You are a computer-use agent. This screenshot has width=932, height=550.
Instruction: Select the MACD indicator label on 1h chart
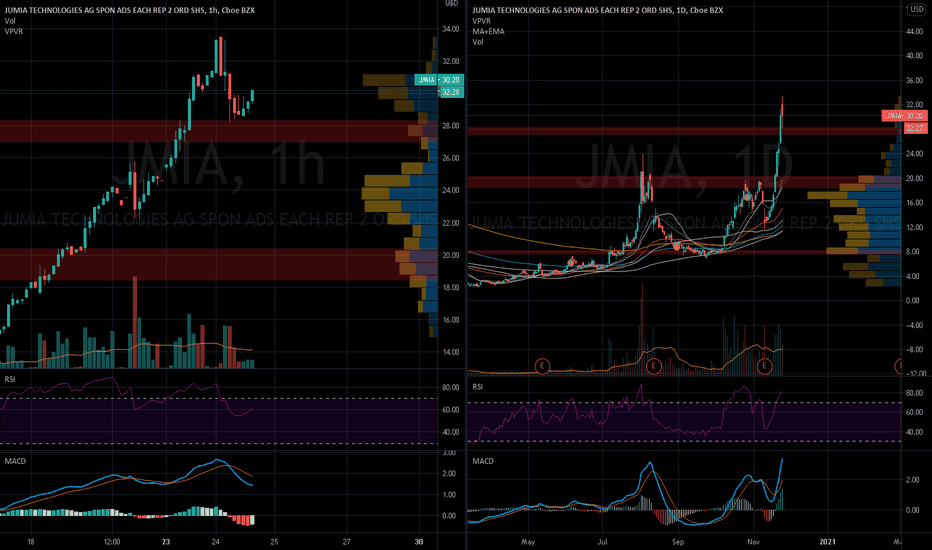15,461
